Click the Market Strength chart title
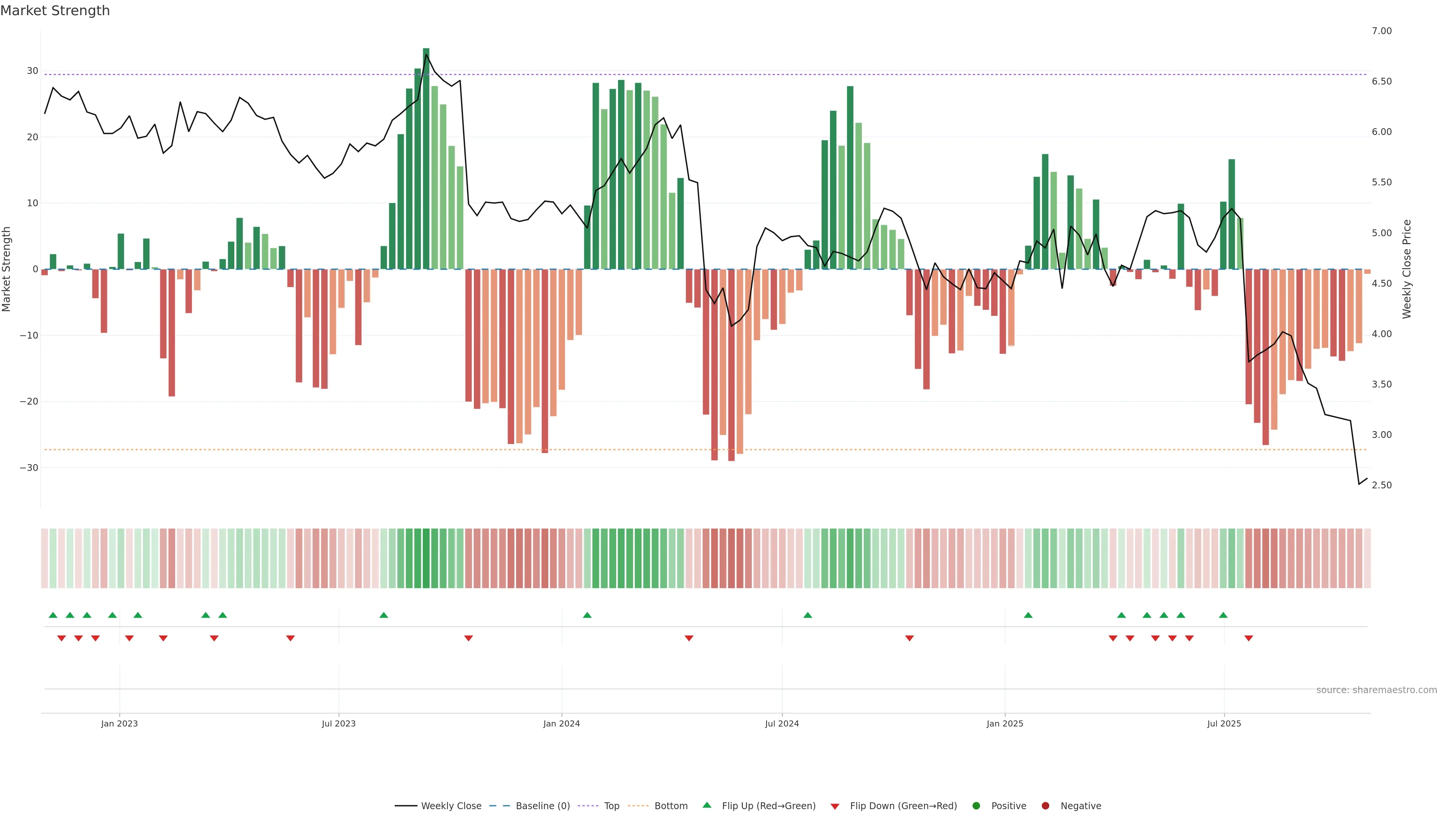This screenshot has width=1456, height=819. click(55, 10)
